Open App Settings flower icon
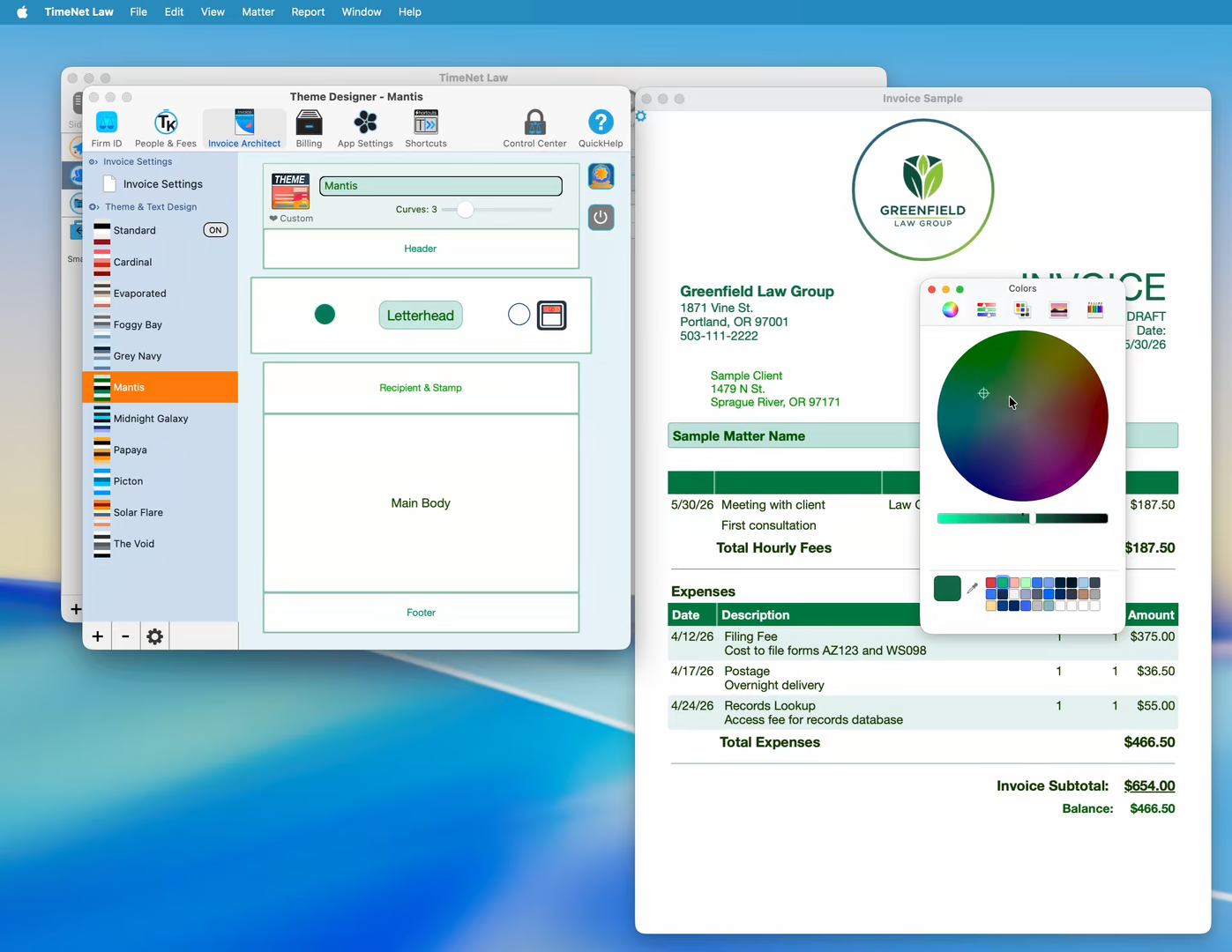Viewport: 1232px width, 952px height. [x=365, y=129]
